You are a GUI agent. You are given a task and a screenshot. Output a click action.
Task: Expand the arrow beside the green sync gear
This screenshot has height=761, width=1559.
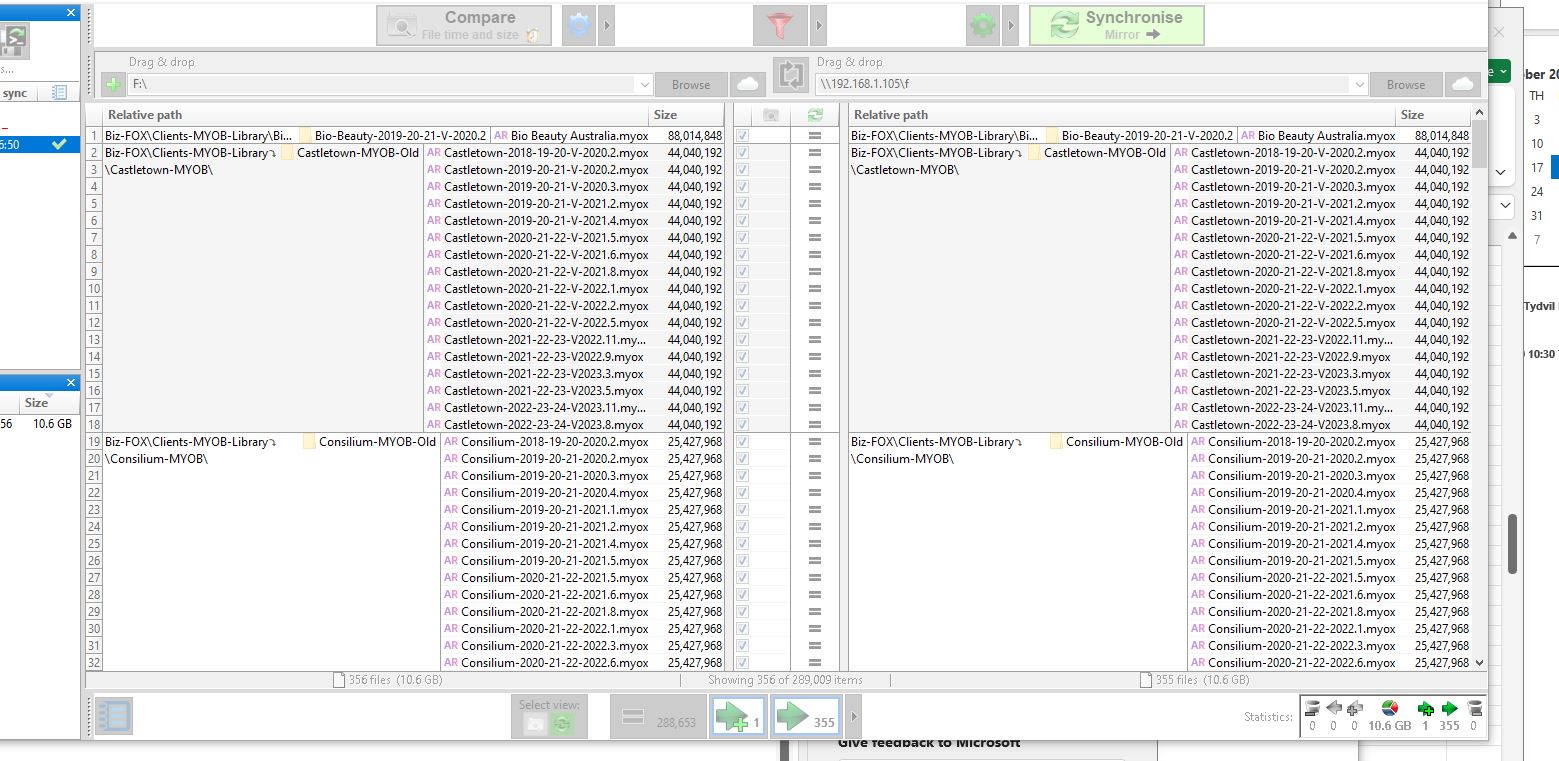click(1010, 26)
